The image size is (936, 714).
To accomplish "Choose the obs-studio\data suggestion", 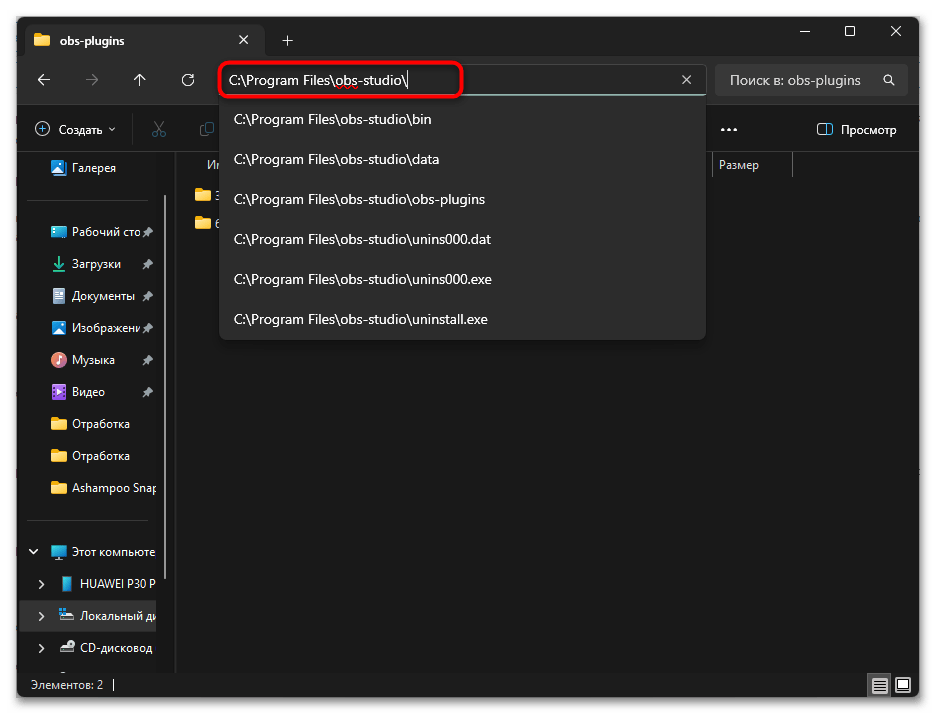I will click(336, 159).
